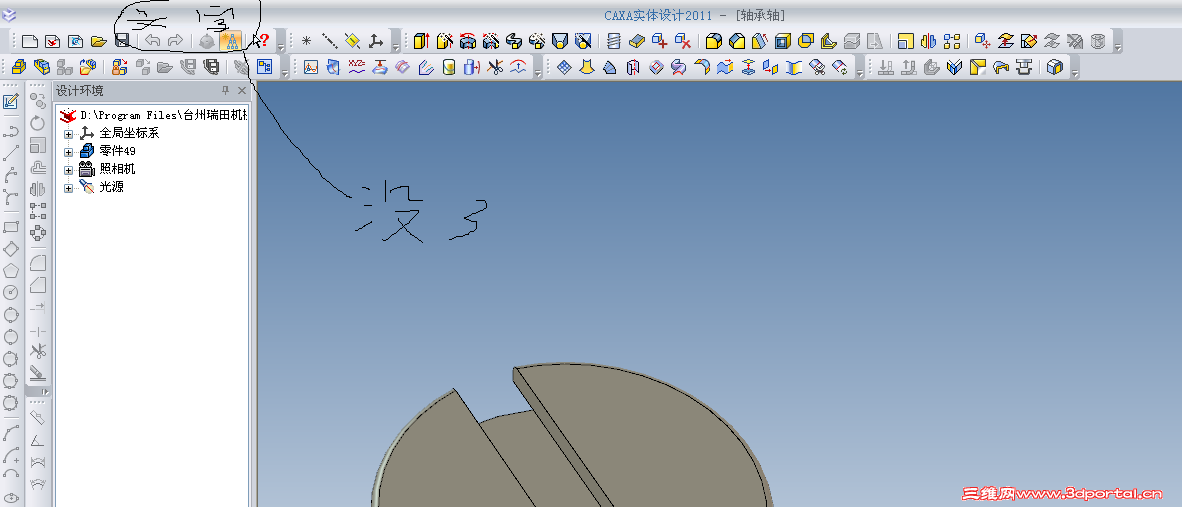The image size is (1182, 507).
Task: Click the sketch rotate circular arrow icon
Action: click(38, 123)
